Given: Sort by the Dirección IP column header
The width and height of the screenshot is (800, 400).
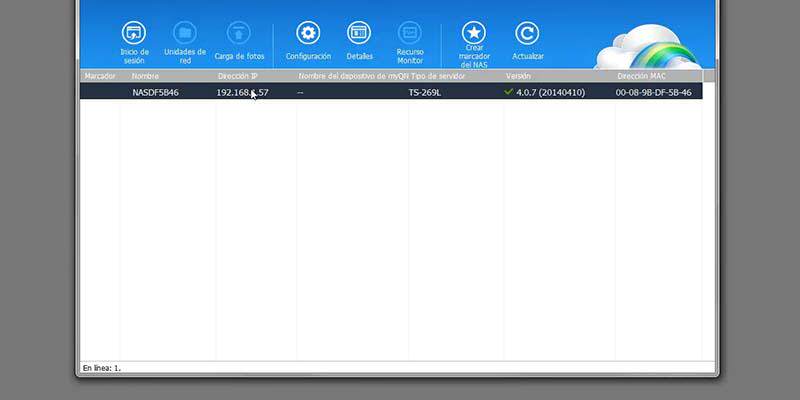Looking at the screenshot, I should point(238,76).
